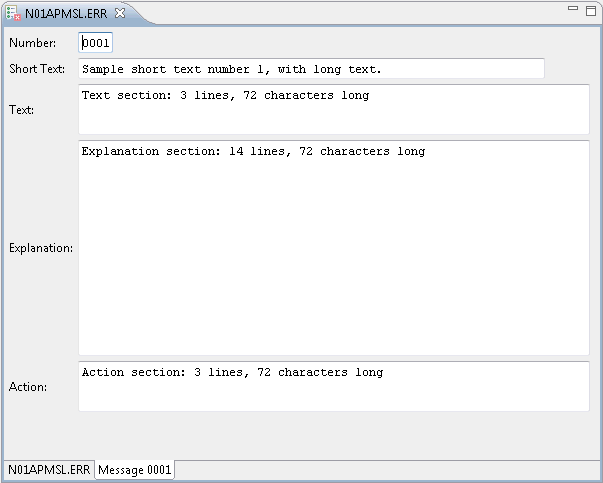Click the 'Text:' label
This screenshot has height=483, width=603.
coord(22,110)
